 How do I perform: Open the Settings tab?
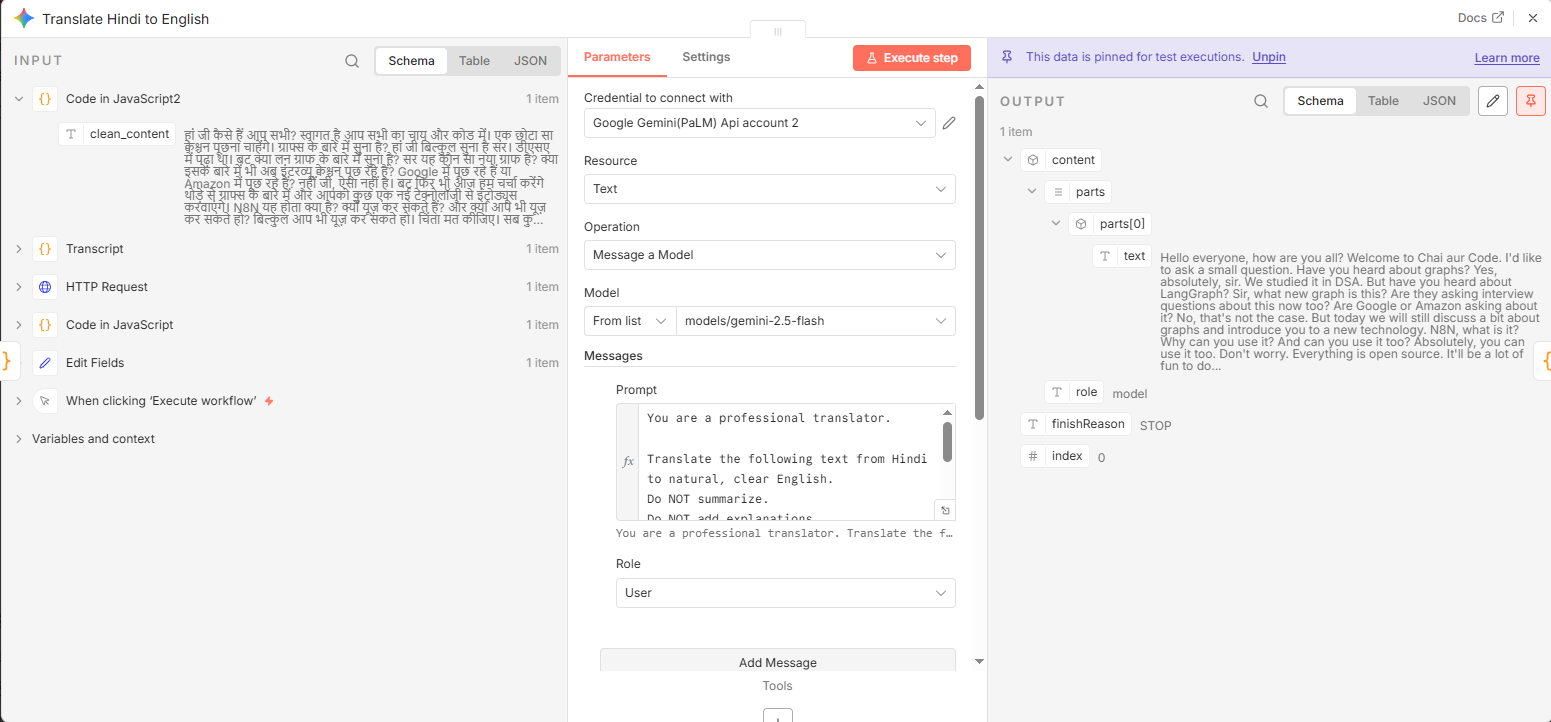706,57
